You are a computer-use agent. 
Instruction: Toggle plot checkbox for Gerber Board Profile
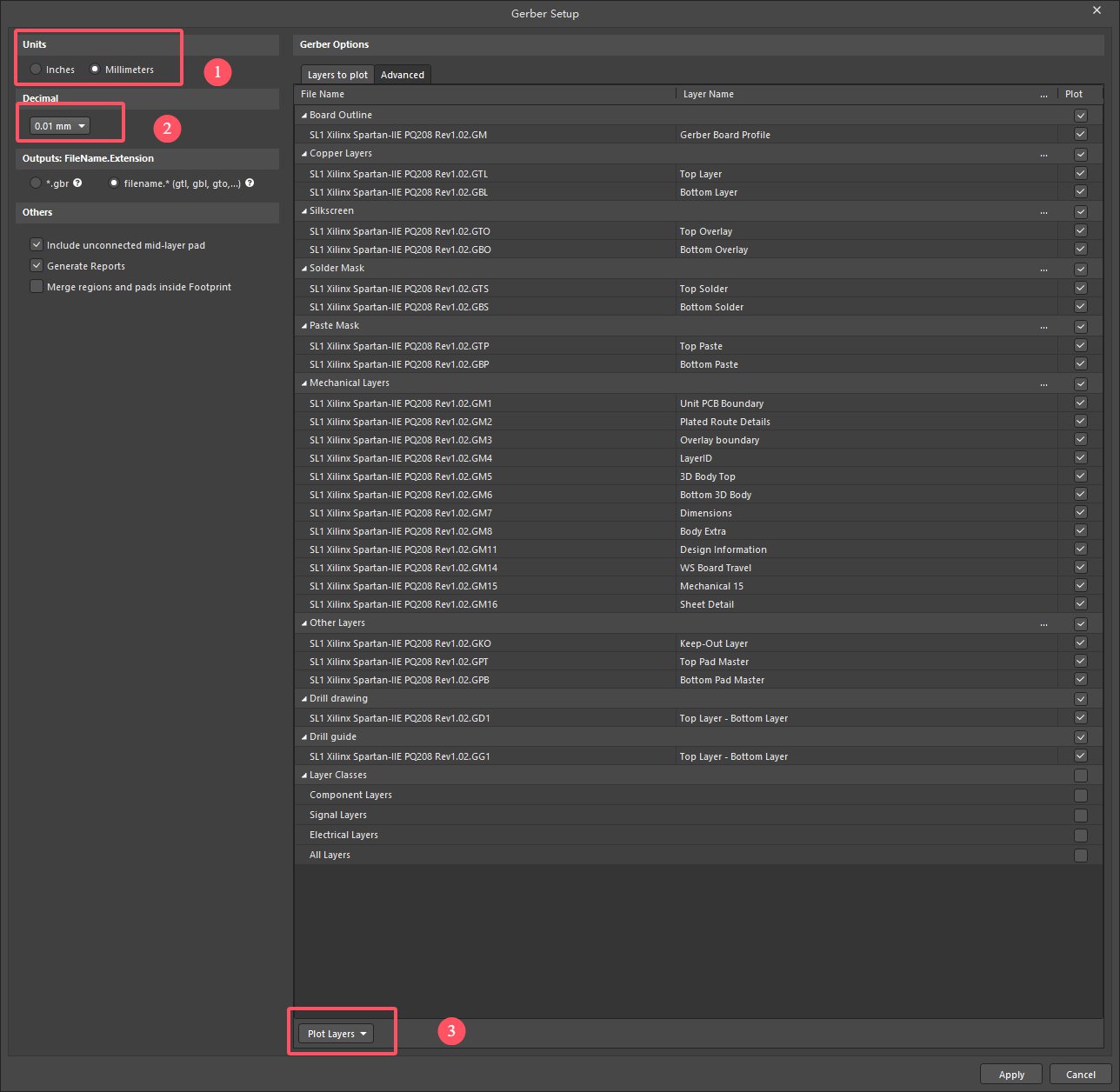click(1081, 134)
